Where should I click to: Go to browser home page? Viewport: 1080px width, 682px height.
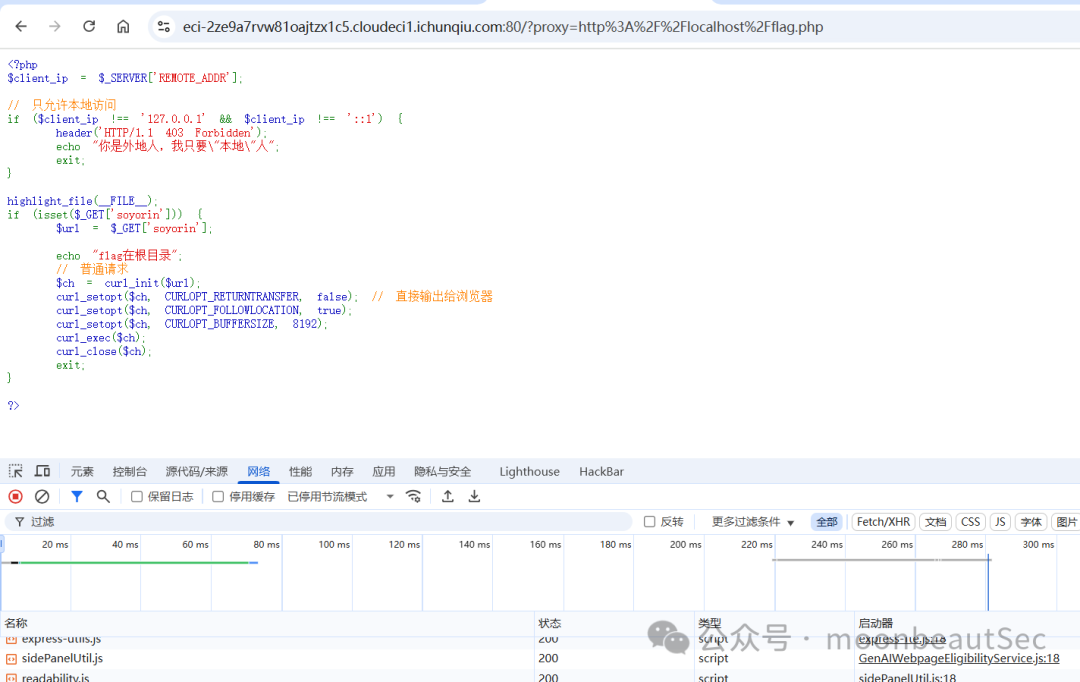click(x=123, y=27)
